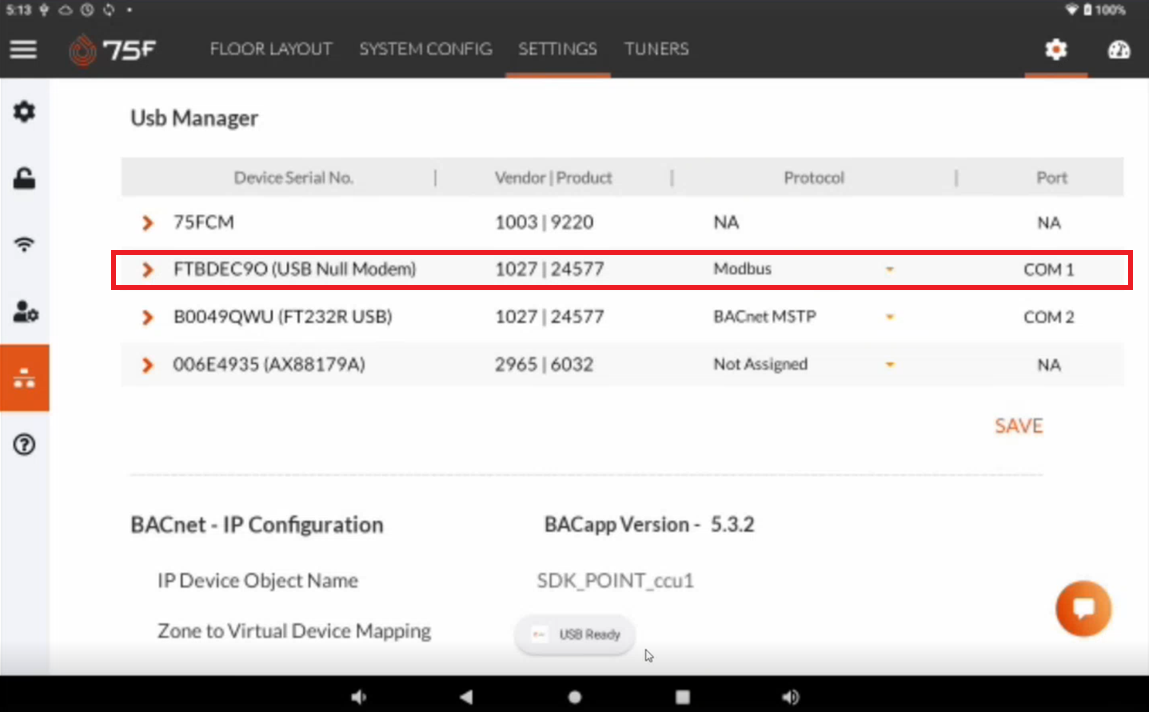Click the USB Ready toast
Image resolution: width=1153 pixels, height=712 pixels.
click(575, 634)
